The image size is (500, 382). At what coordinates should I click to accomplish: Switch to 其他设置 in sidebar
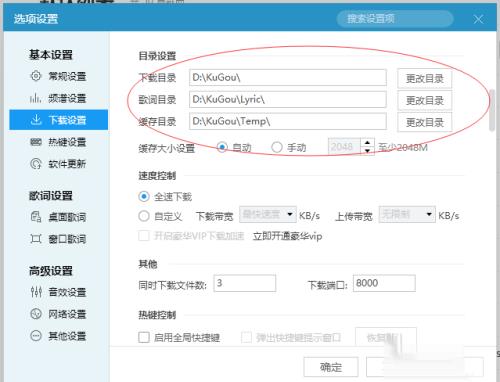point(58,336)
